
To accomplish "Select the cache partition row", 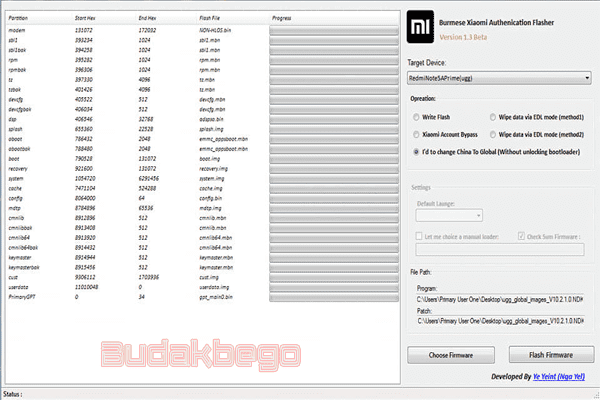I will [x=203, y=188].
